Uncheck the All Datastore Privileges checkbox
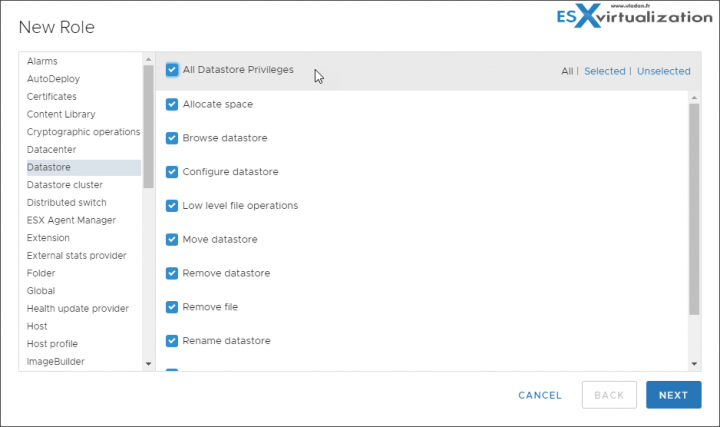Image resolution: width=720 pixels, height=427 pixels. click(172, 70)
